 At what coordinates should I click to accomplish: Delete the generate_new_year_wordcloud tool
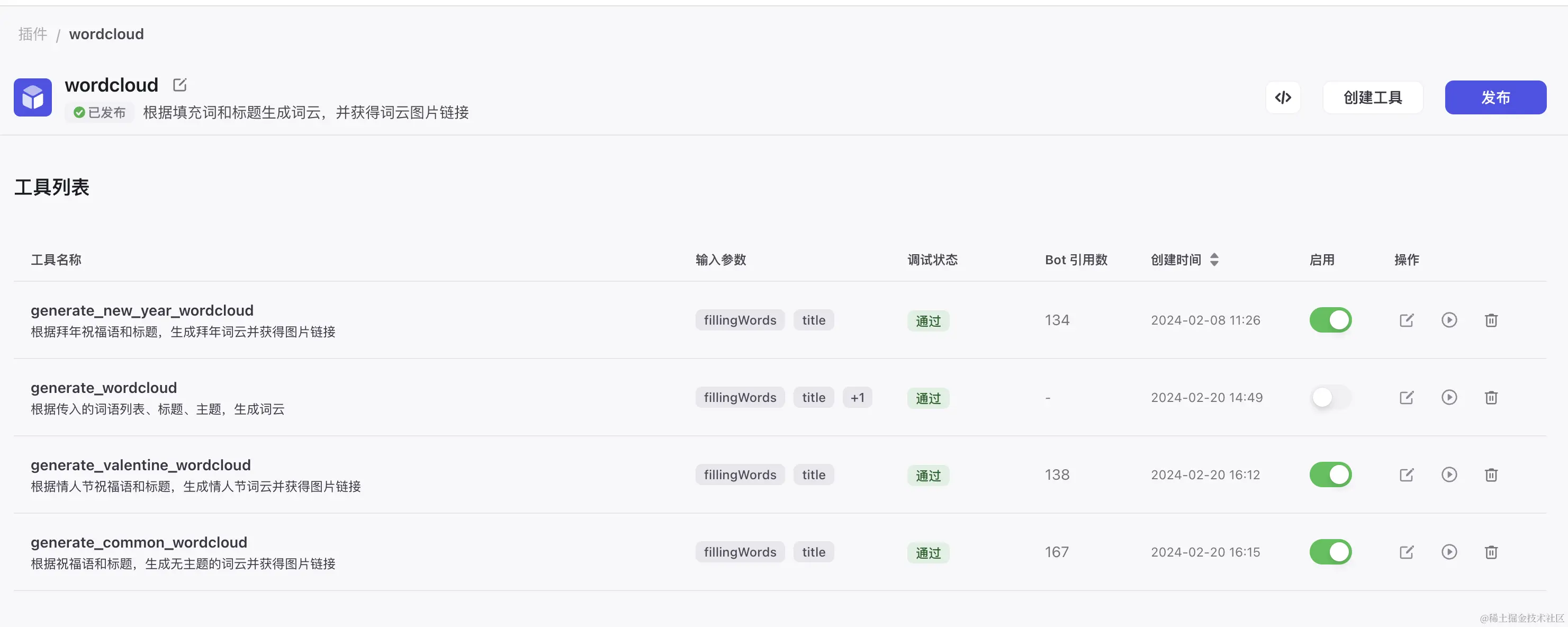[x=1491, y=320]
